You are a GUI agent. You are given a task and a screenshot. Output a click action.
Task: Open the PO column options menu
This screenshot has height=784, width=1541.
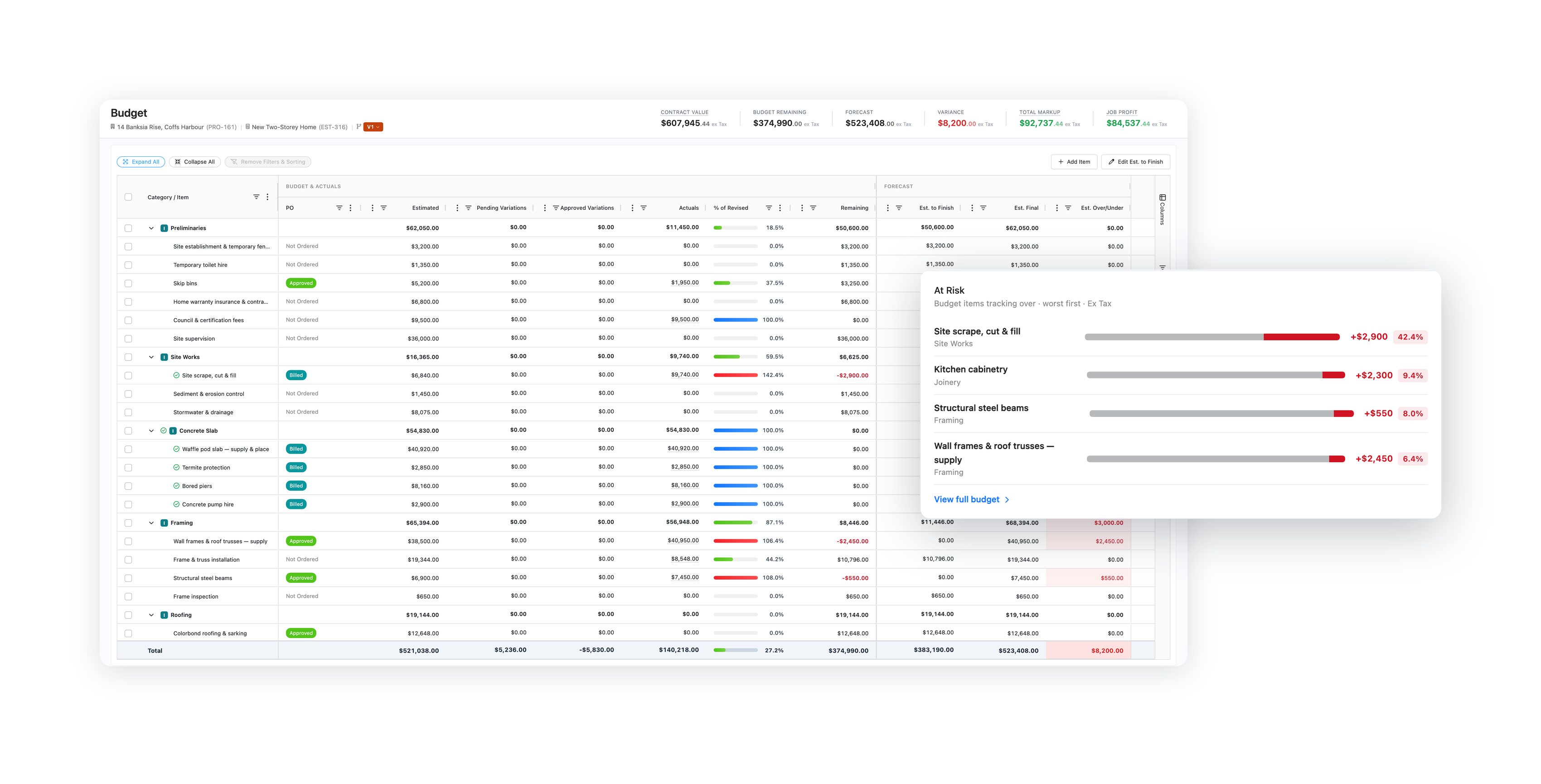[350, 208]
